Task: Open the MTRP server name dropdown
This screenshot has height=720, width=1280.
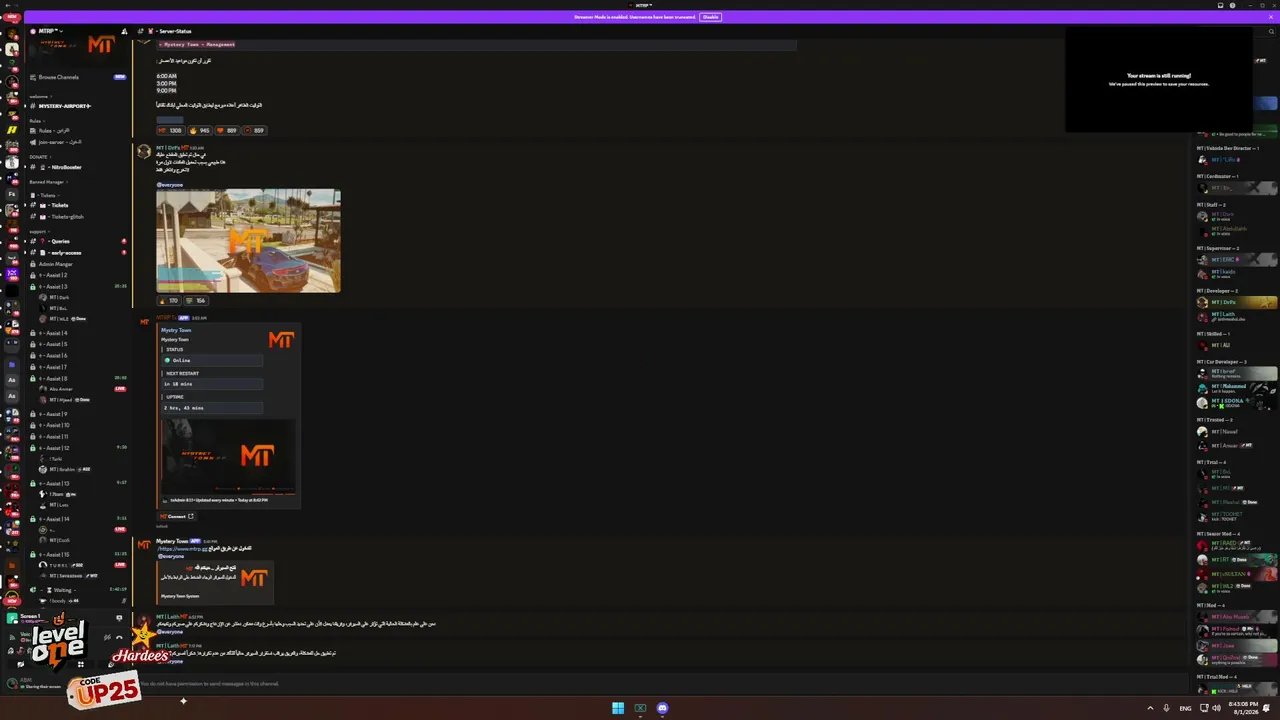Action: (x=50, y=31)
